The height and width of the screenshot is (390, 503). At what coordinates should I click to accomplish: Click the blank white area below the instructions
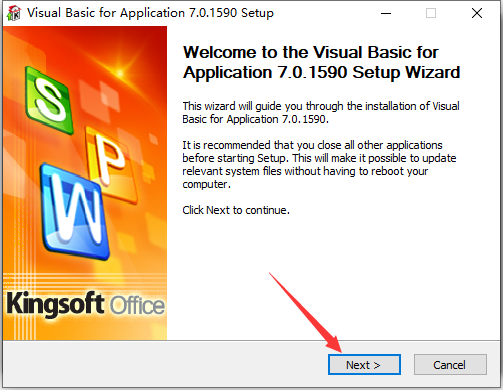click(333, 277)
